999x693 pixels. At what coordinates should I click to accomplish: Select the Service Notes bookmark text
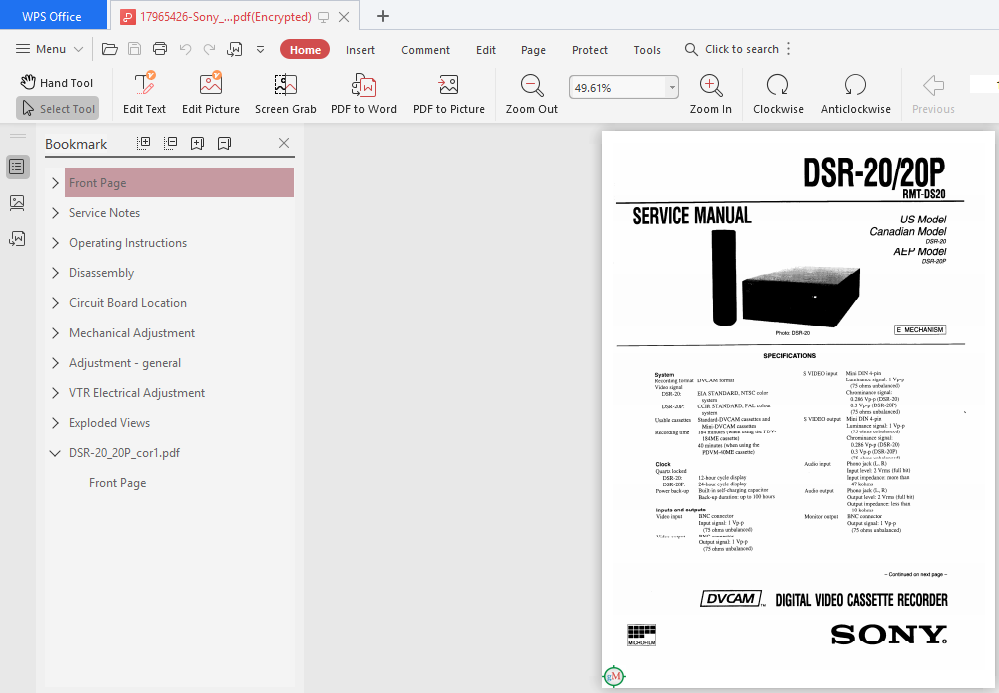pos(104,213)
